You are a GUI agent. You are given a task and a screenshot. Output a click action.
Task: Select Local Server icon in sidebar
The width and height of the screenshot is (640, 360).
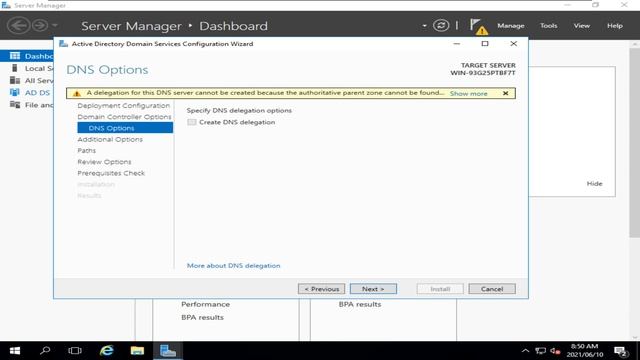click(x=15, y=68)
